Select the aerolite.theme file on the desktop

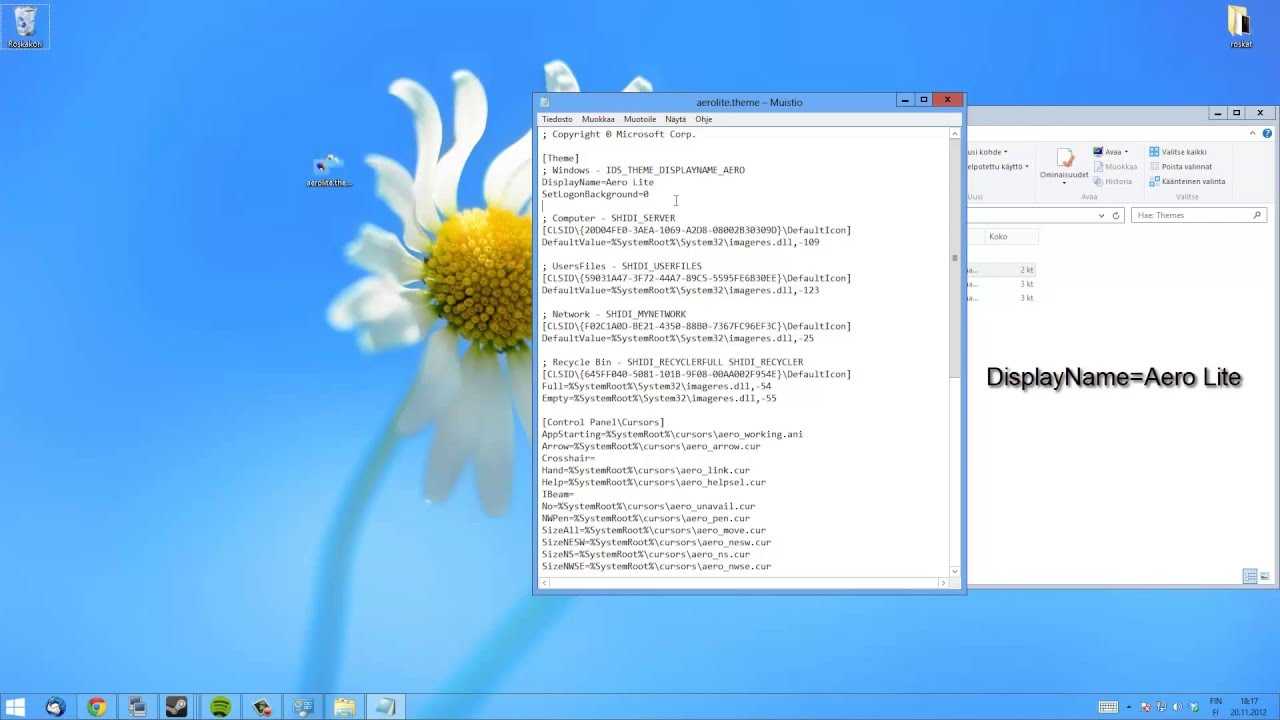[329, 171]
